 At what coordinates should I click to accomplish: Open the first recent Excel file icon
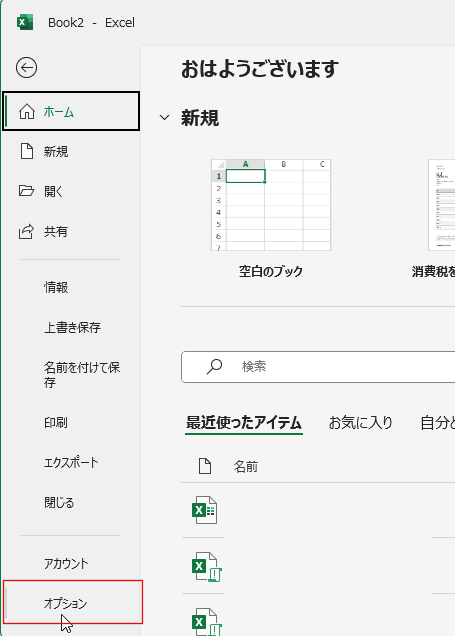pyautogui.click(x=204, y=510)
